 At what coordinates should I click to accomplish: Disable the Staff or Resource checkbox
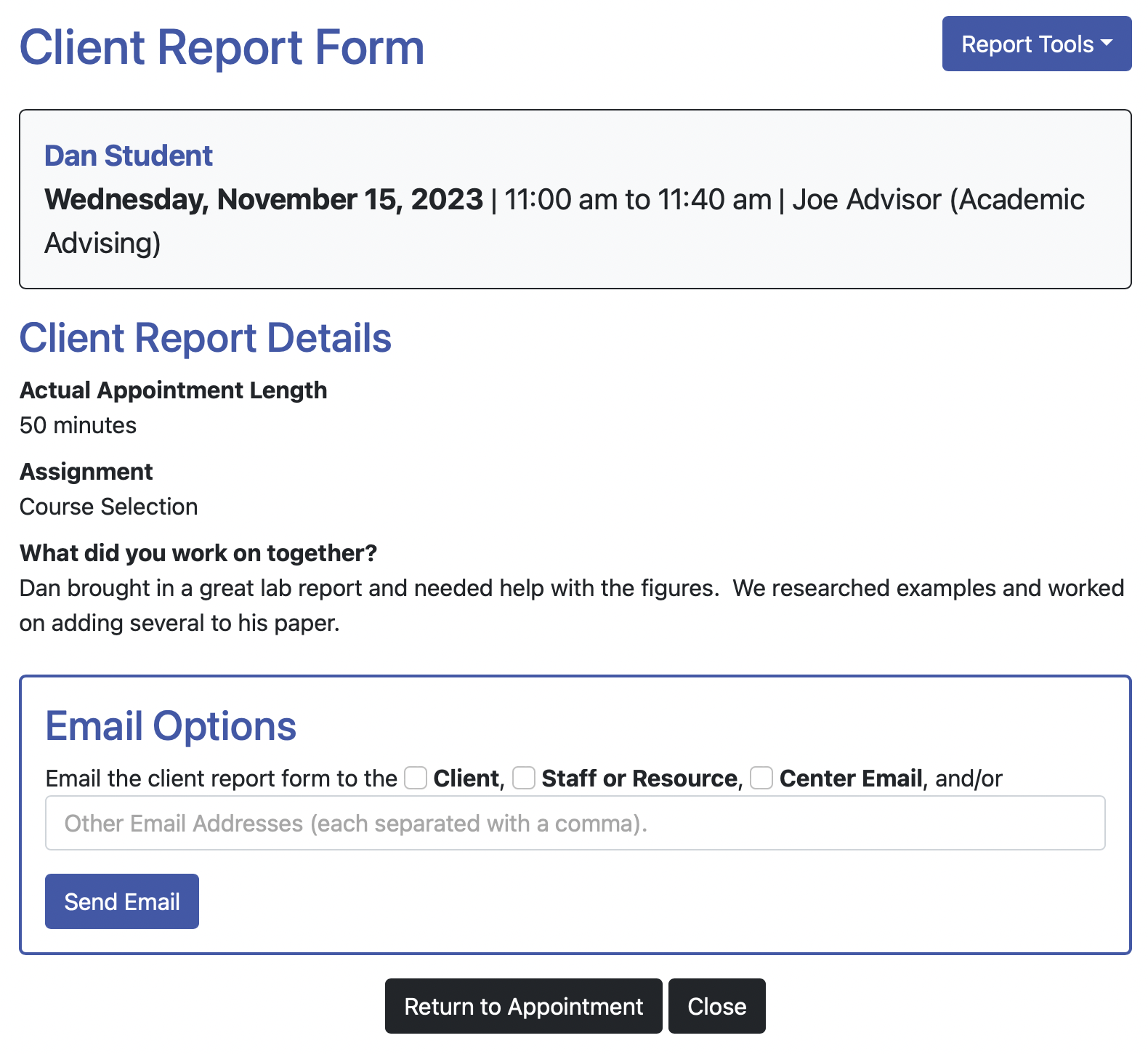(523, 778)
